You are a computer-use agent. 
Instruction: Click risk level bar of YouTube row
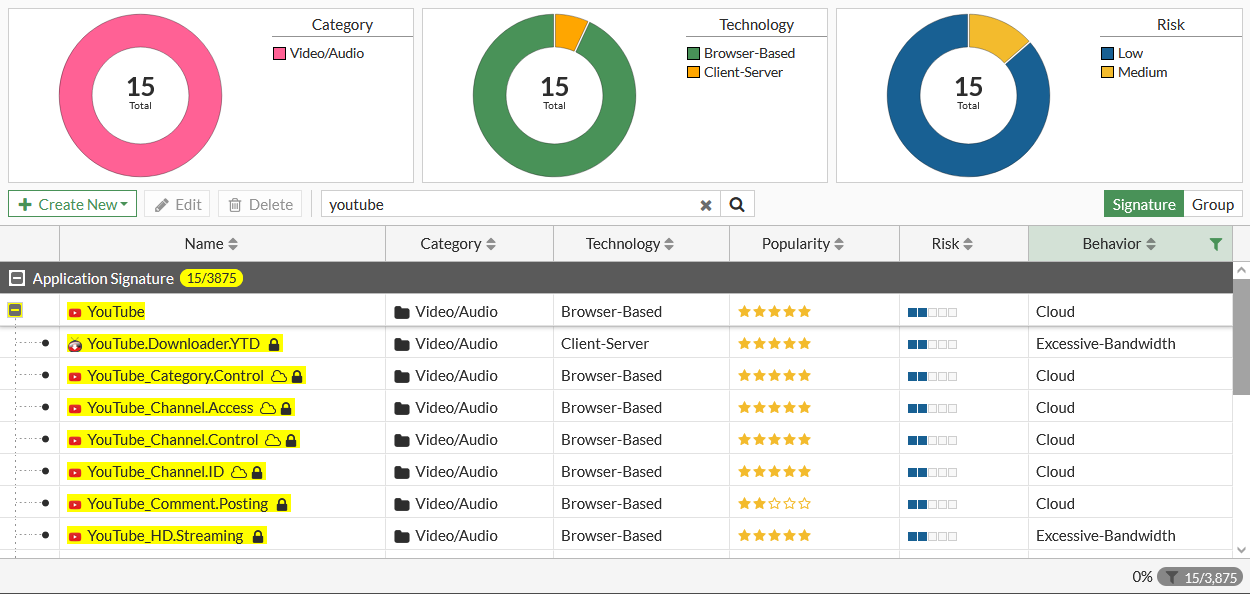coord(932,312)
